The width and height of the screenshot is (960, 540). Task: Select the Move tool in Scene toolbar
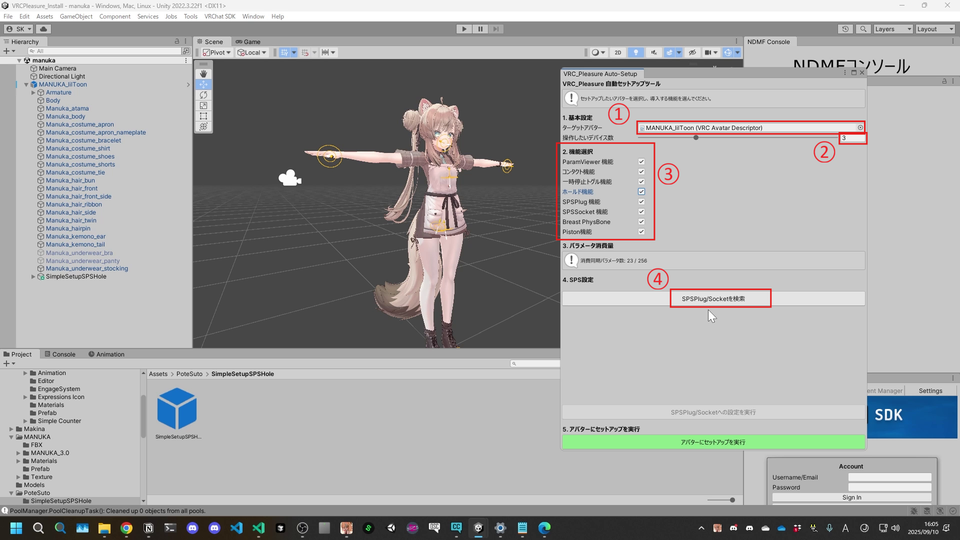pyautogui.click(x=203, y=84)
